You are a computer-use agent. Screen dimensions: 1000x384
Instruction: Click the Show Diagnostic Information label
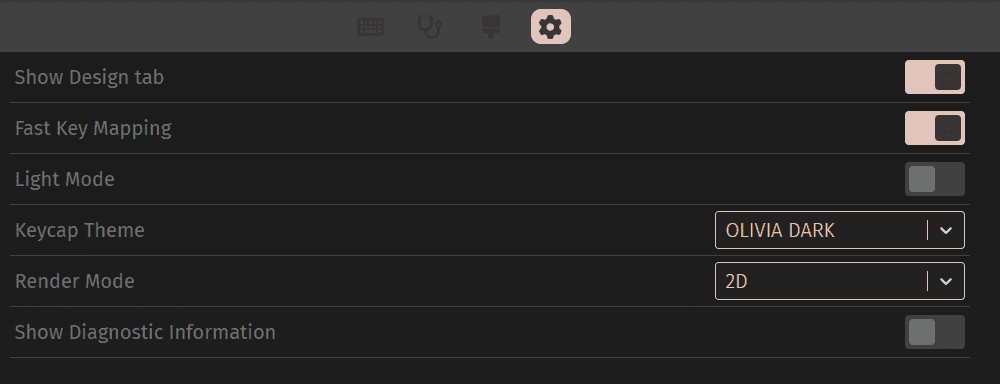(145, 332)
